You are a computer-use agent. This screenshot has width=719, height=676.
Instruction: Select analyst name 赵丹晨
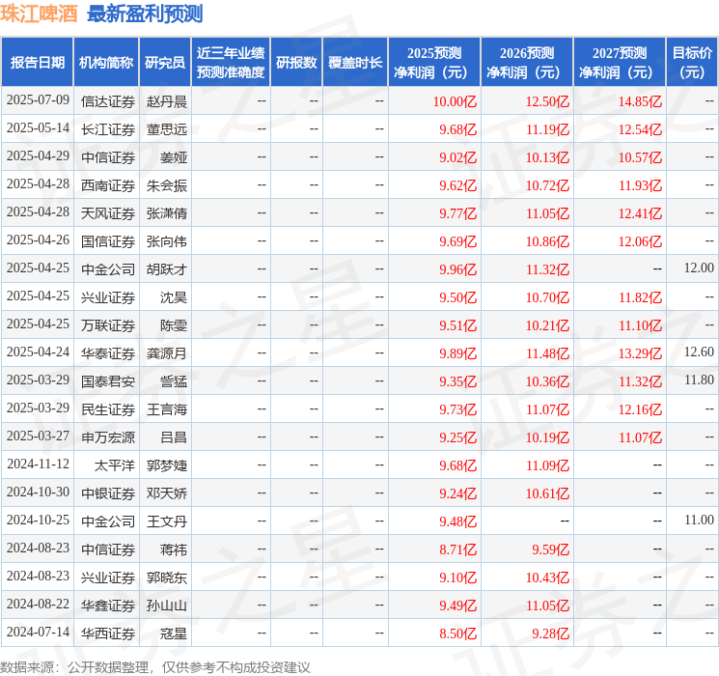(x=166, y=101)
